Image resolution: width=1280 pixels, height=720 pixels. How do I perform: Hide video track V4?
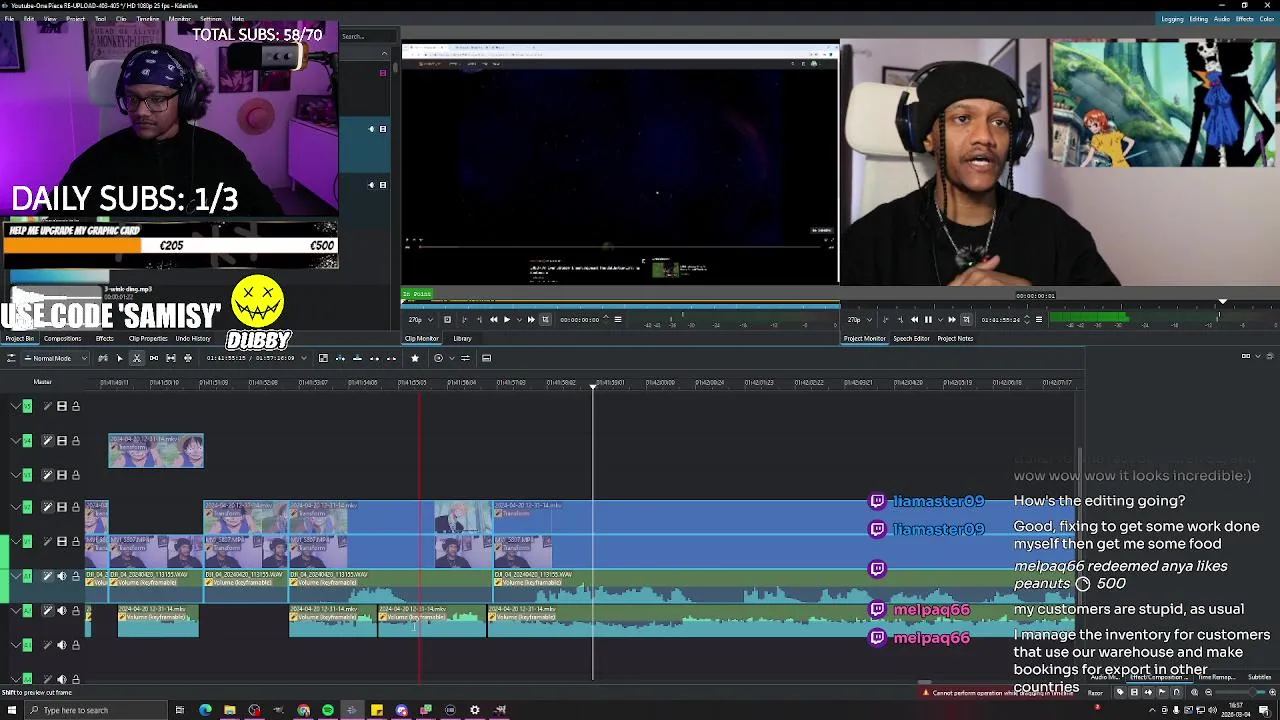(x=61, y=440)
